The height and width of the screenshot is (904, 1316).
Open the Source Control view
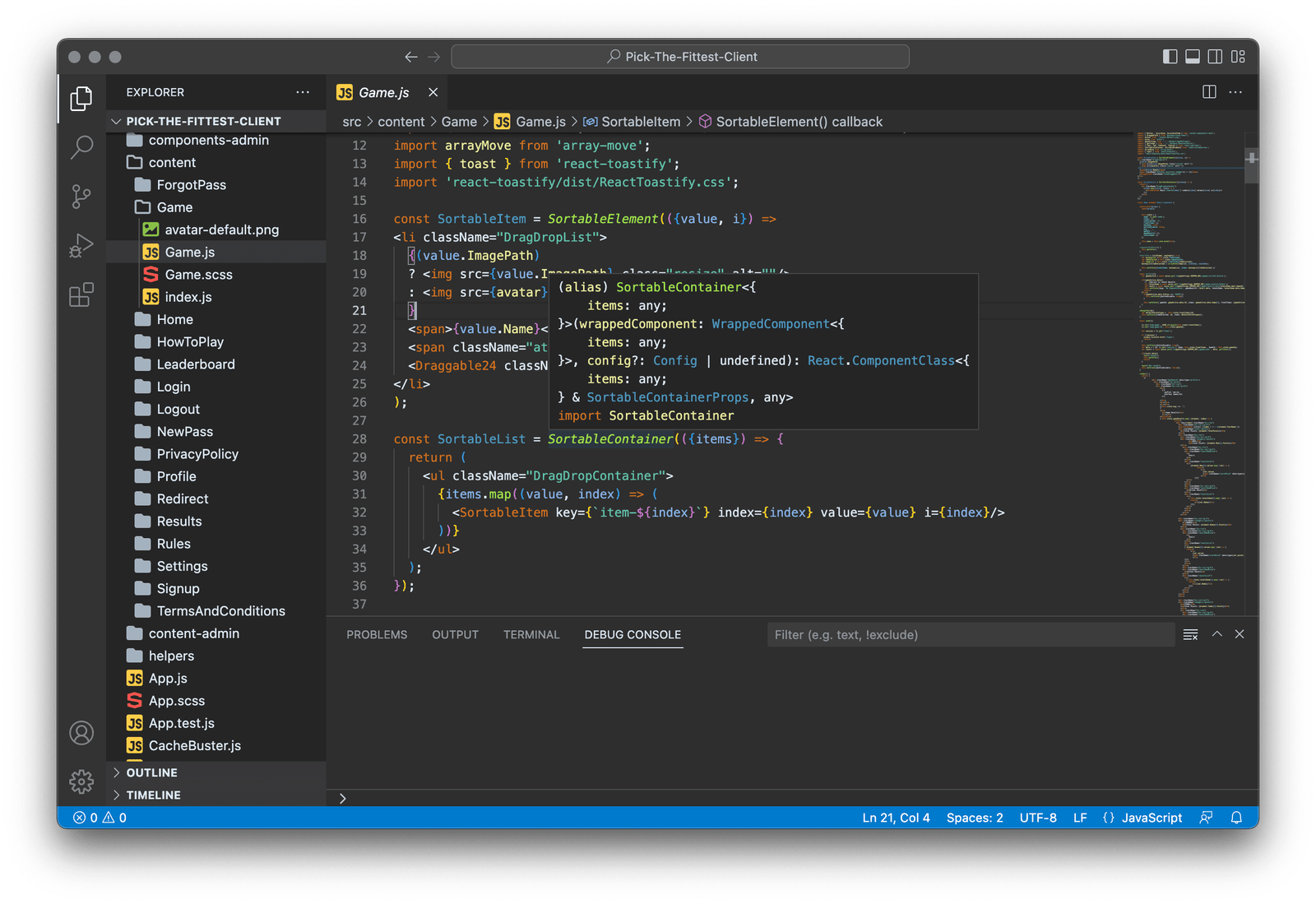click(81, 197)
